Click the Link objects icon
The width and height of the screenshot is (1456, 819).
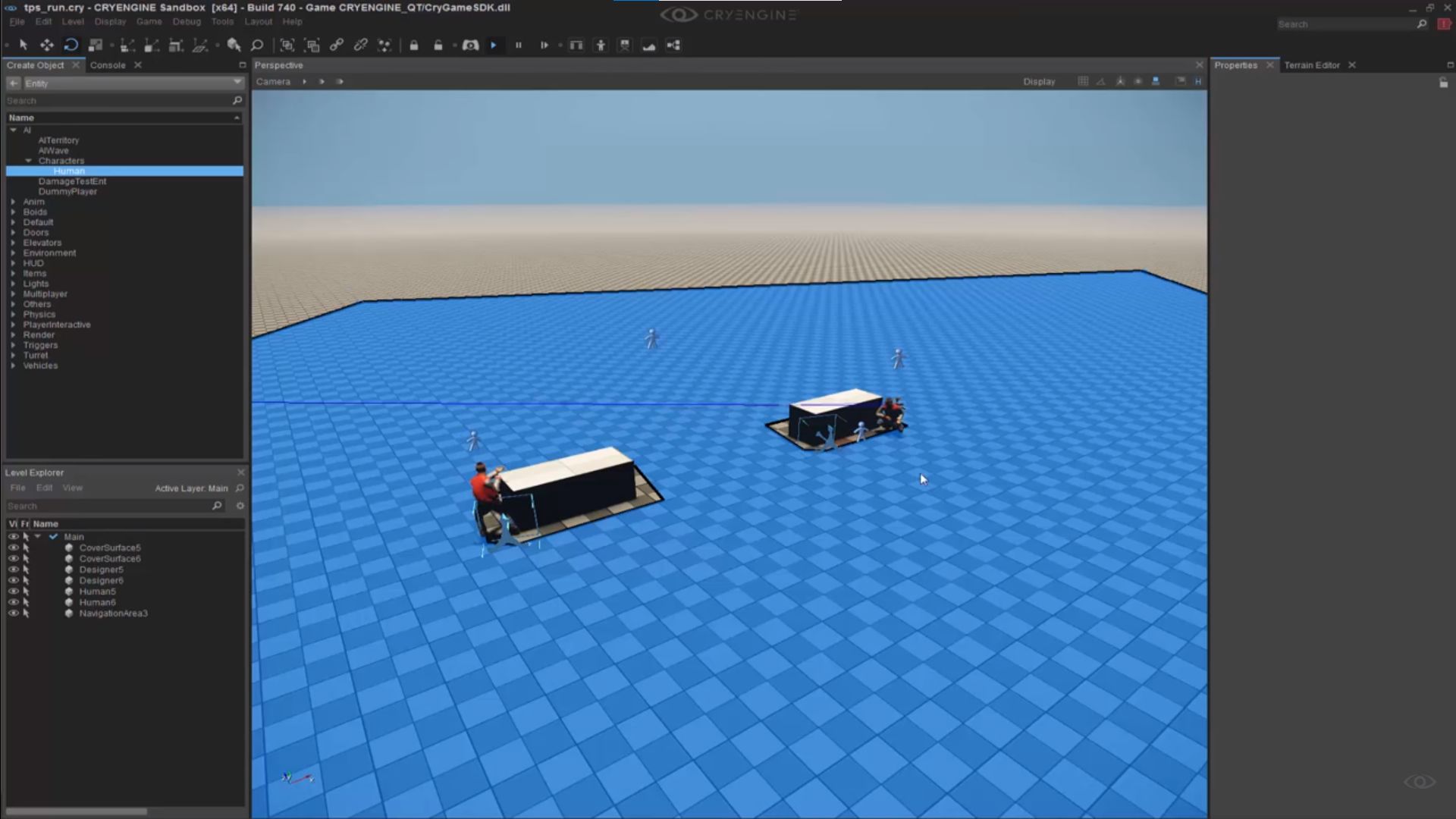tap(336, 45)
